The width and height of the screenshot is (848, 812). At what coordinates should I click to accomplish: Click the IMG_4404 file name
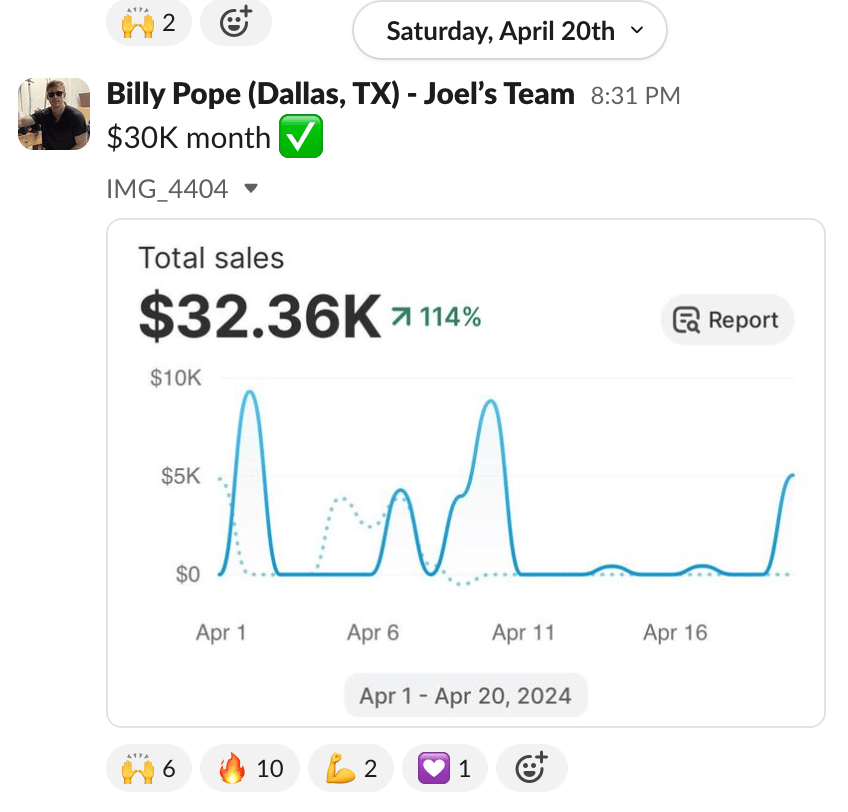pos(167,188)
